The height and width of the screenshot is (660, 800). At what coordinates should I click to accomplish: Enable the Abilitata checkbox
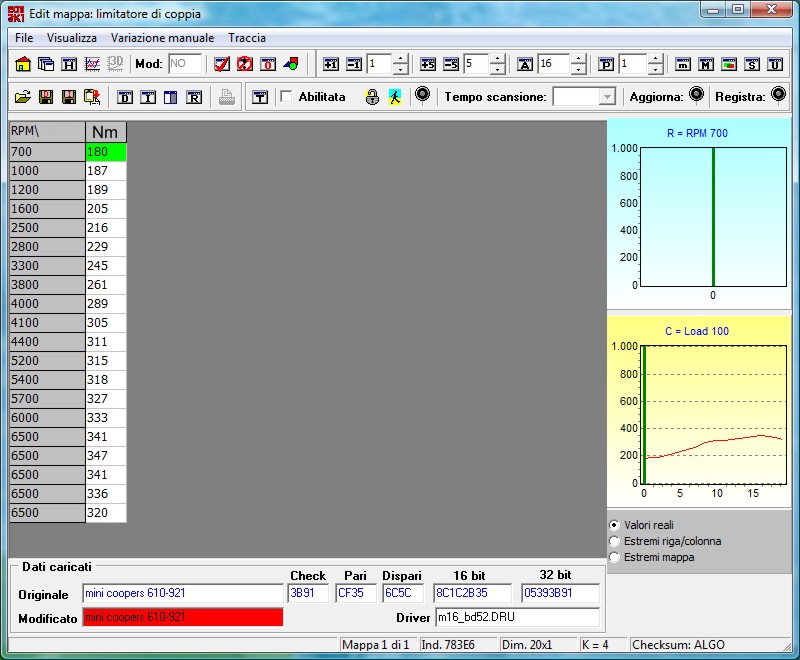point(286,97)
